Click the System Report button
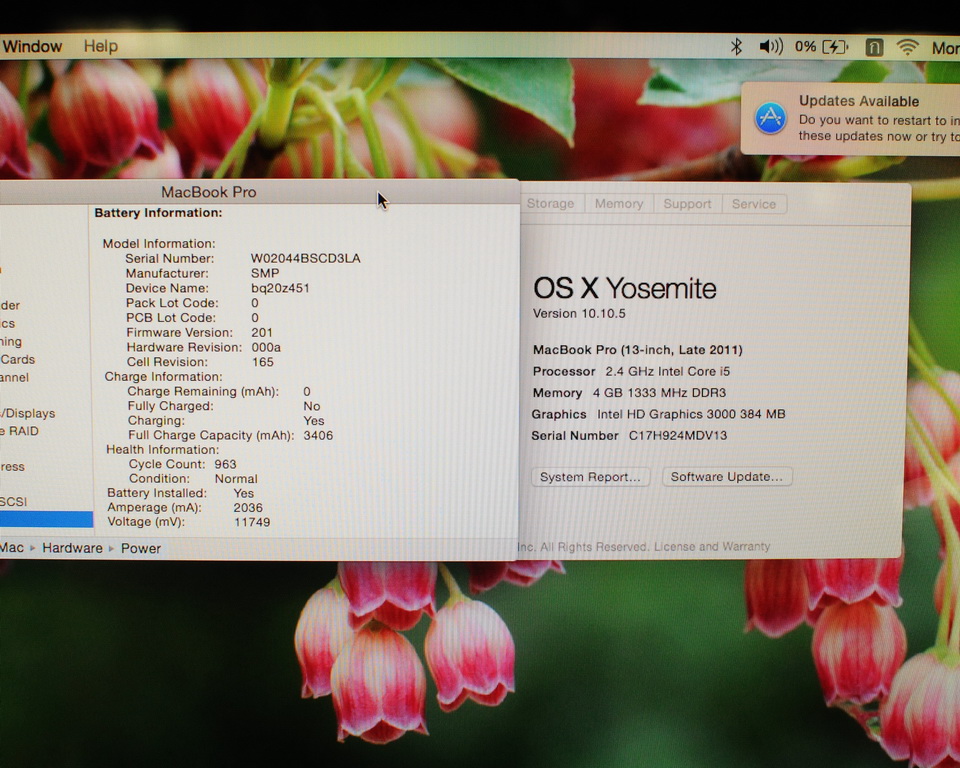The height and width of the screenshot is (768, 960). (x=590, y=477)
